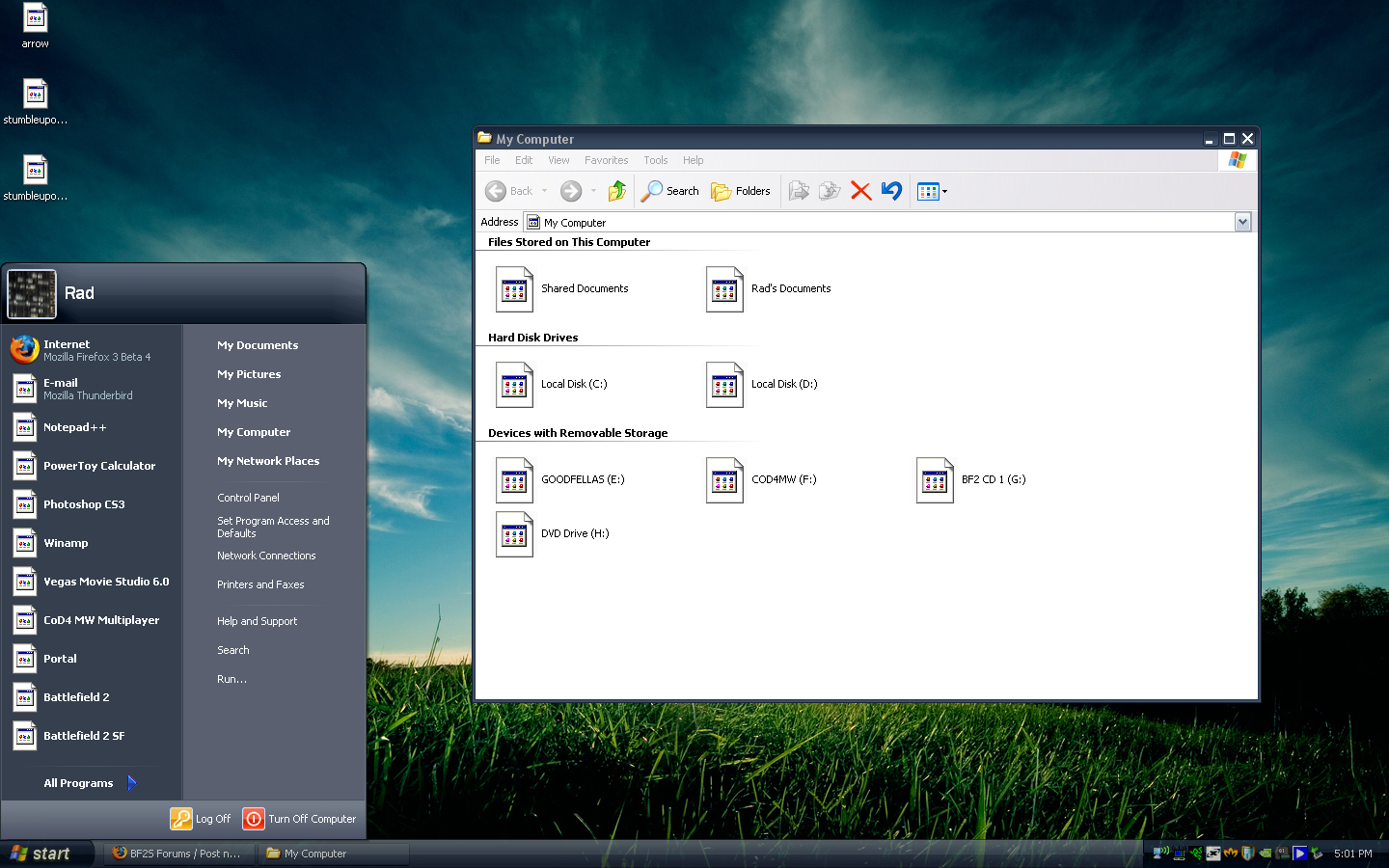
Task: Select the DVD Drive (H:) icon
Action: point(514,533)
